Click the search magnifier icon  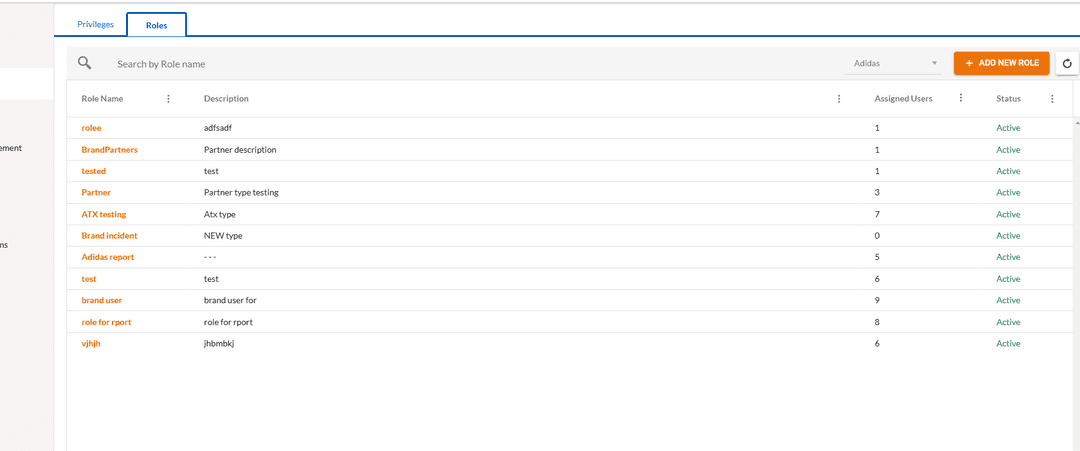[84, 63]
